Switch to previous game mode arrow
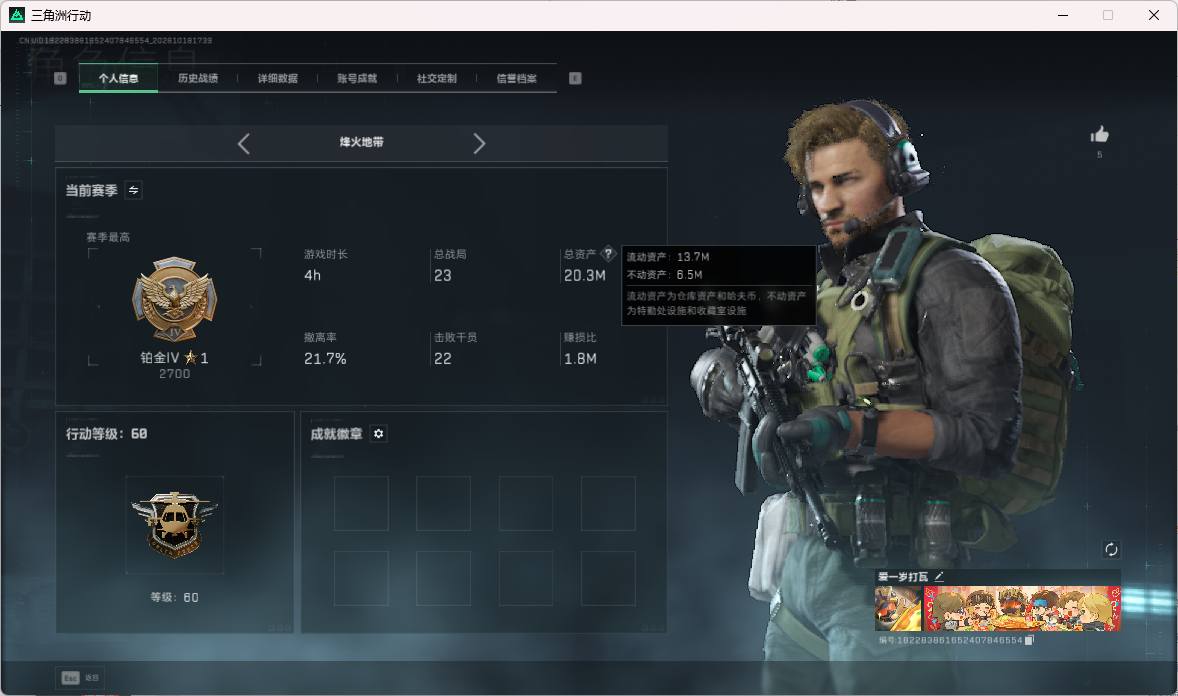This screenshot has width=1178, height=696. click(x=243, y=144)
